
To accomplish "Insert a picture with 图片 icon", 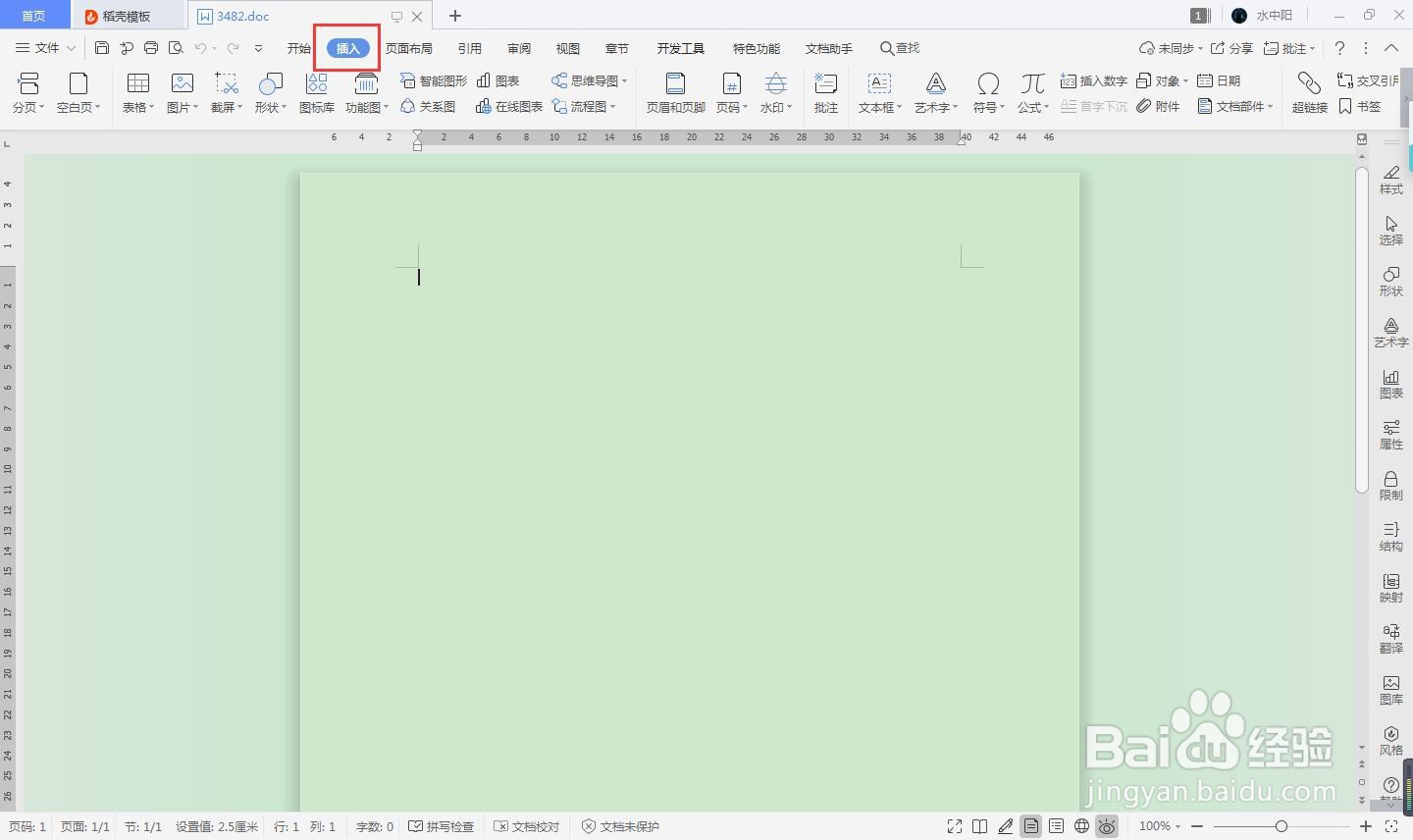I will click(x=183, y=93).
